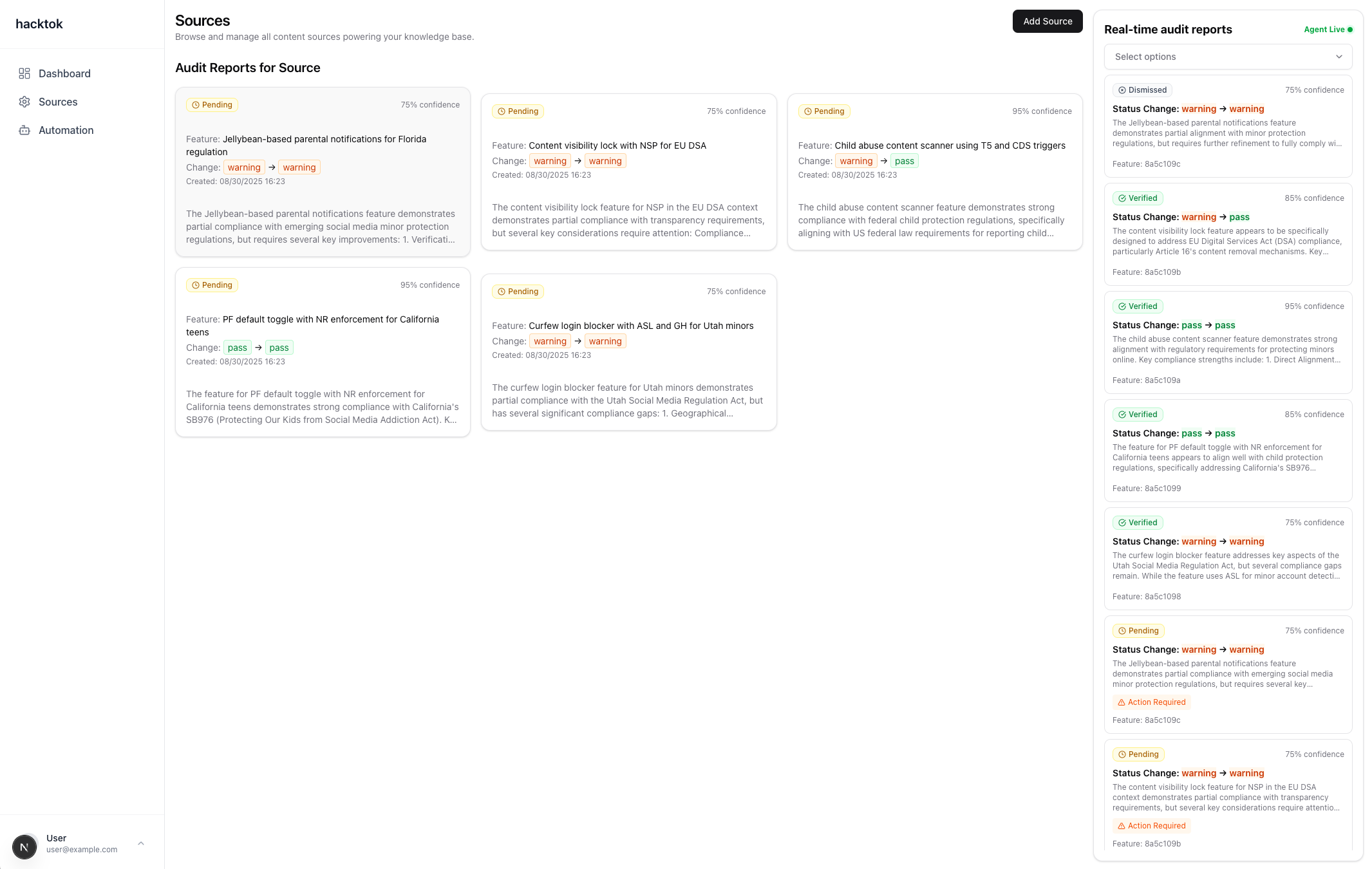
Task: Open the Select options dropdown
Action: point(1227,57)
